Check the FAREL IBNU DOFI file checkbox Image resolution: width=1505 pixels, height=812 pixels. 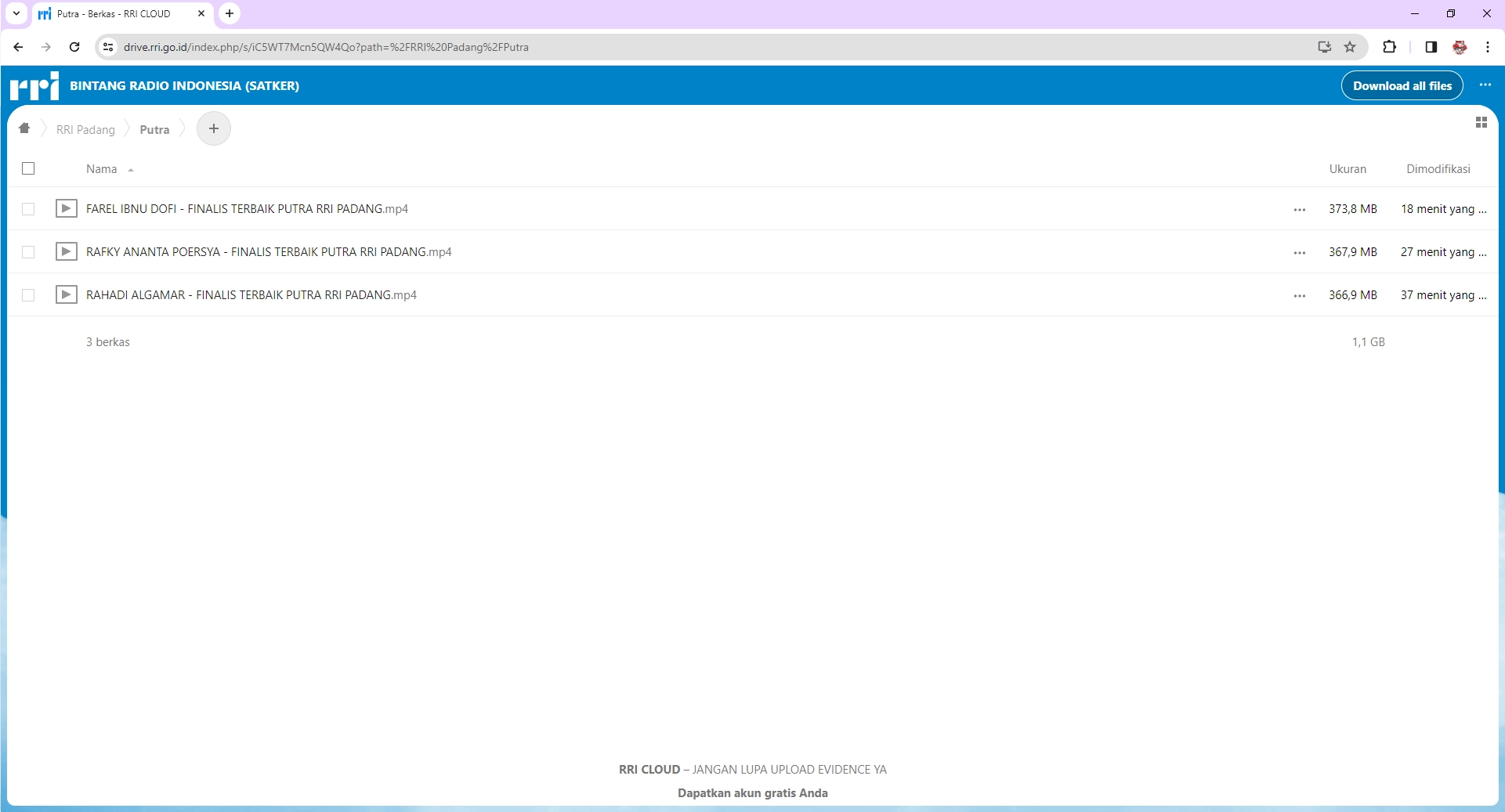point(29,209)
